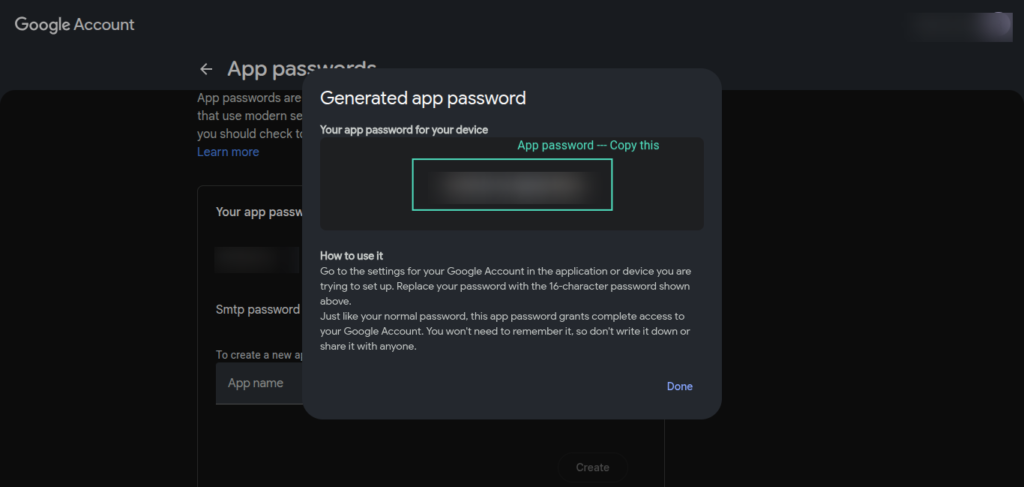
Task: Click the 'How to use it' heading
Action: (353, 256)
